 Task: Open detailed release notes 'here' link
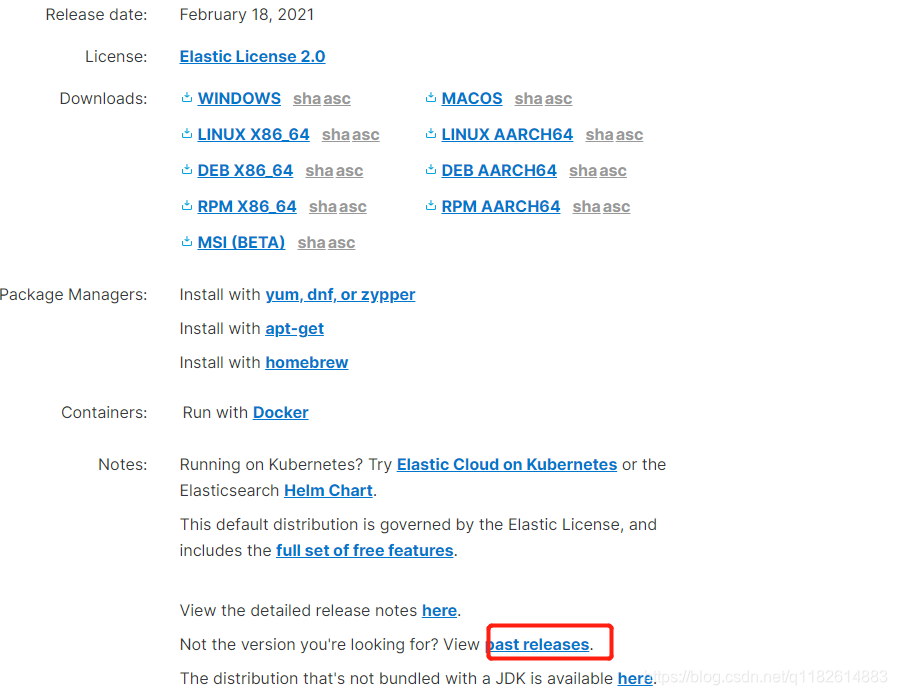pos(439,611)
